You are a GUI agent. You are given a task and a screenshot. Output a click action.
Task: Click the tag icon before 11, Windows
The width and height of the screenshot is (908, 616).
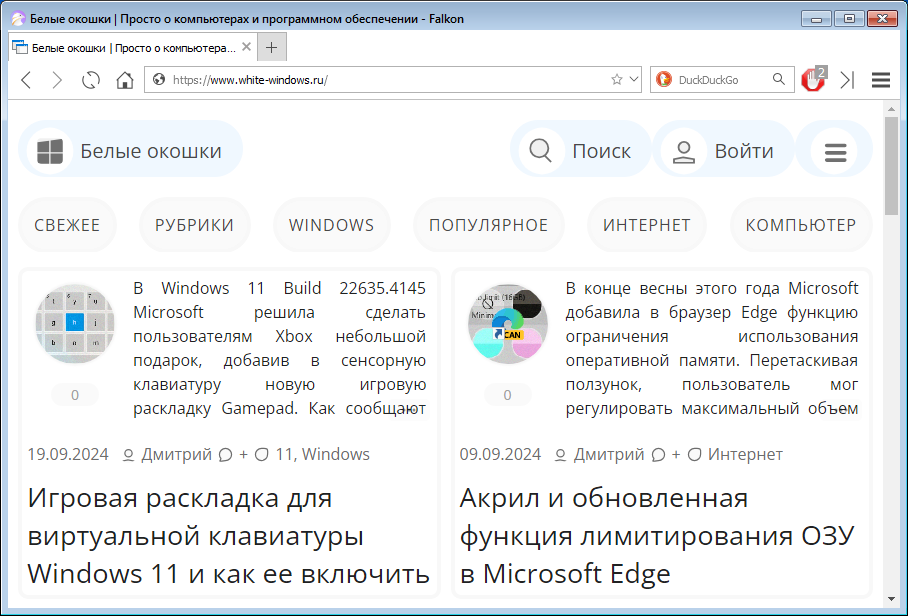coord(262,455)
